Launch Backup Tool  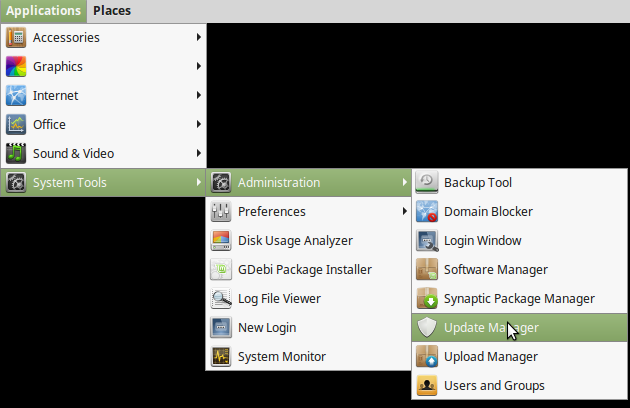[x=520, y=182]
